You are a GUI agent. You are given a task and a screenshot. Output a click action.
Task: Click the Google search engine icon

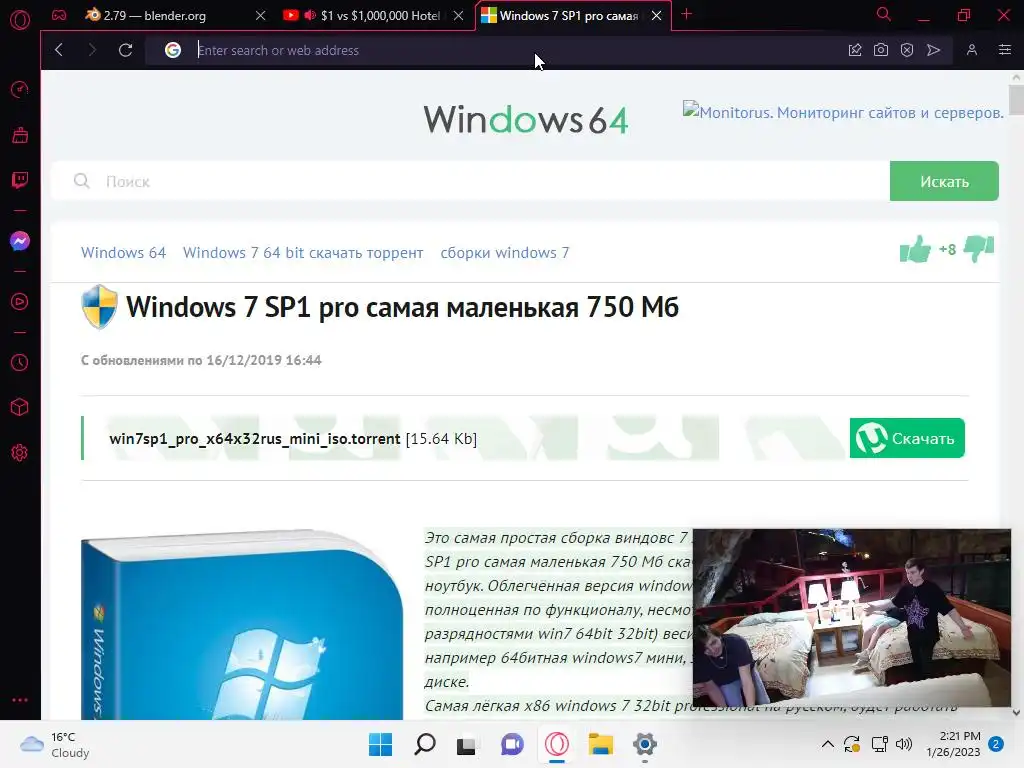tap(172, 50)
